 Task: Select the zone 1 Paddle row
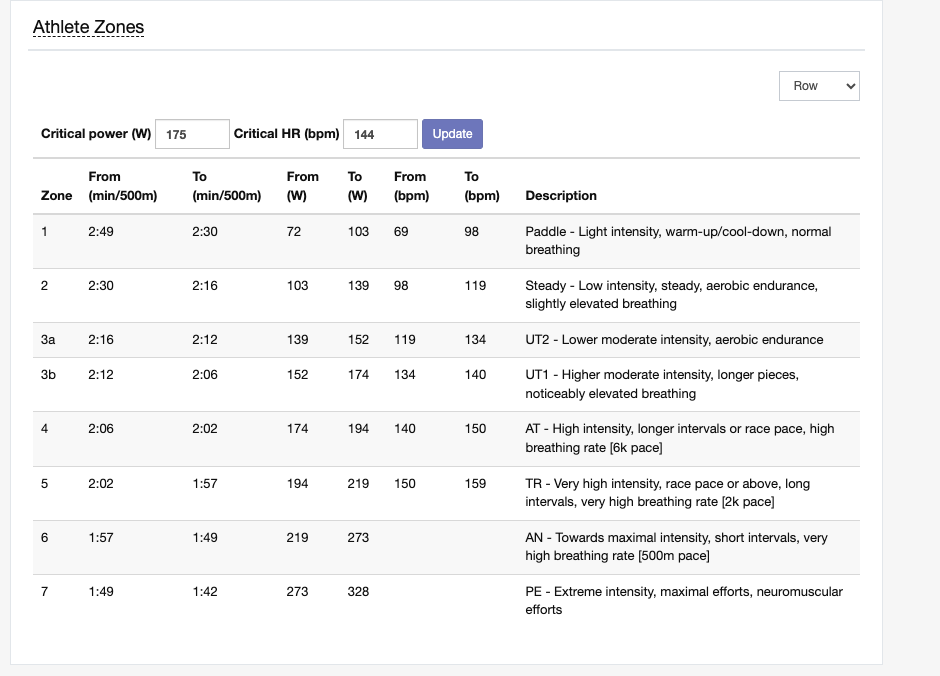pyautogui.click(x=446, y=241)
